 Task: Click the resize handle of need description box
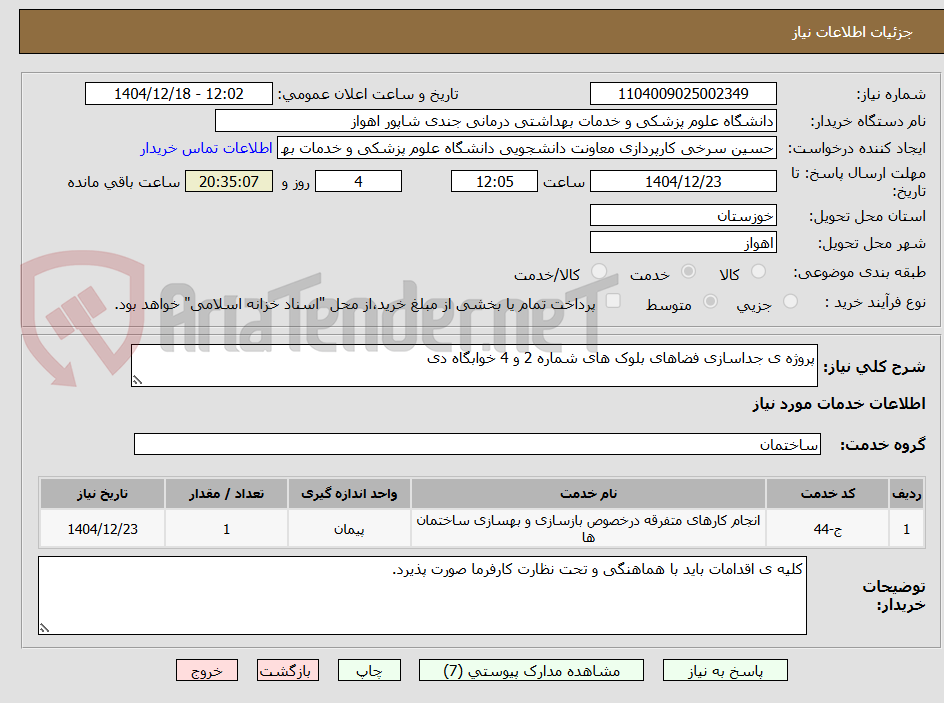[x=137, y=380]
